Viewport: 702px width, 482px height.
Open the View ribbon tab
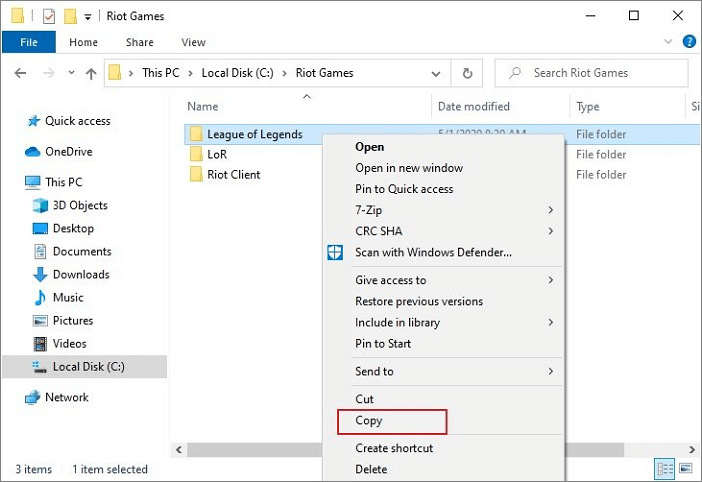tap(193, 42)
